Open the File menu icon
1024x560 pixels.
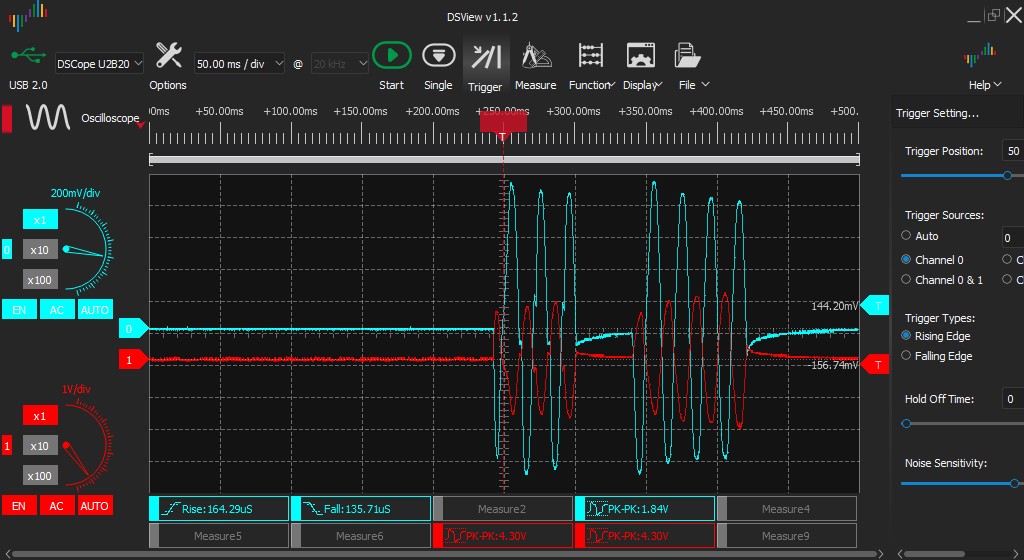(686, 56)
